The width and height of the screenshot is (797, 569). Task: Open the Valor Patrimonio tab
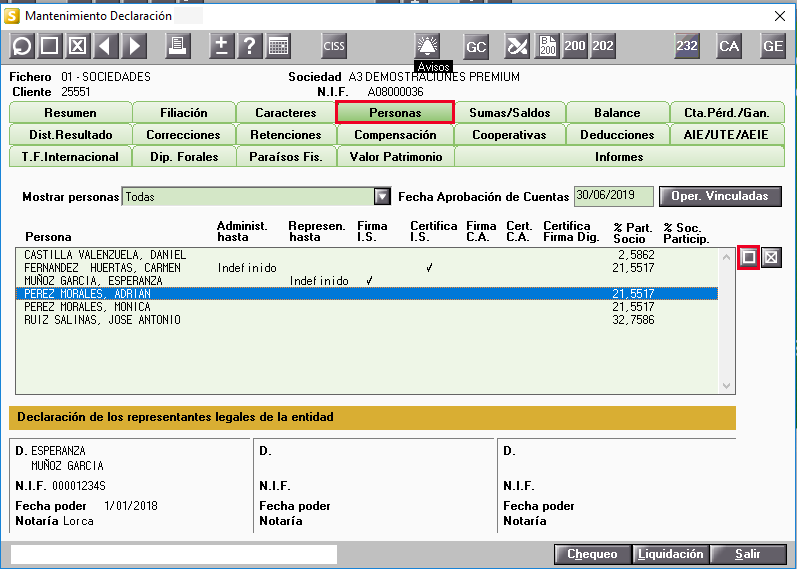395,157
